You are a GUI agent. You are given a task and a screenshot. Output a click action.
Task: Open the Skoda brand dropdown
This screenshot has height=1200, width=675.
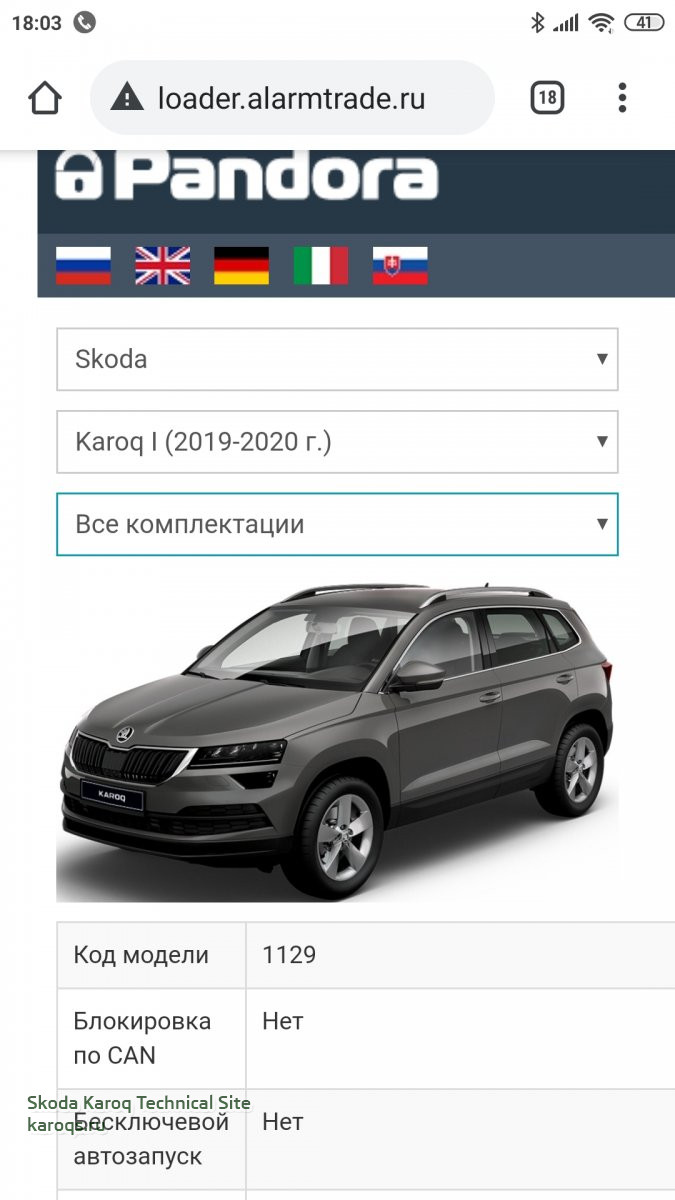coord(337,359)
